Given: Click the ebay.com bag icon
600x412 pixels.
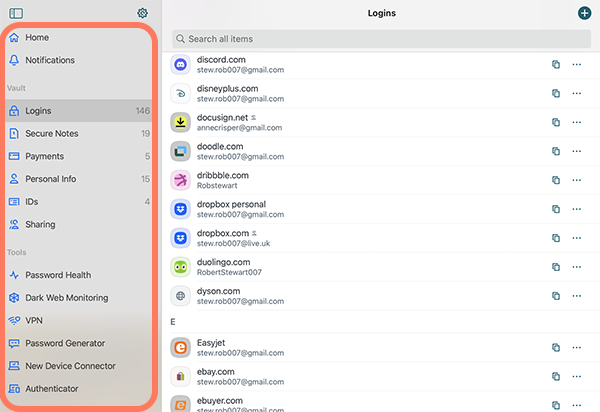Looking at the screenshot, I should coord(180,377).
